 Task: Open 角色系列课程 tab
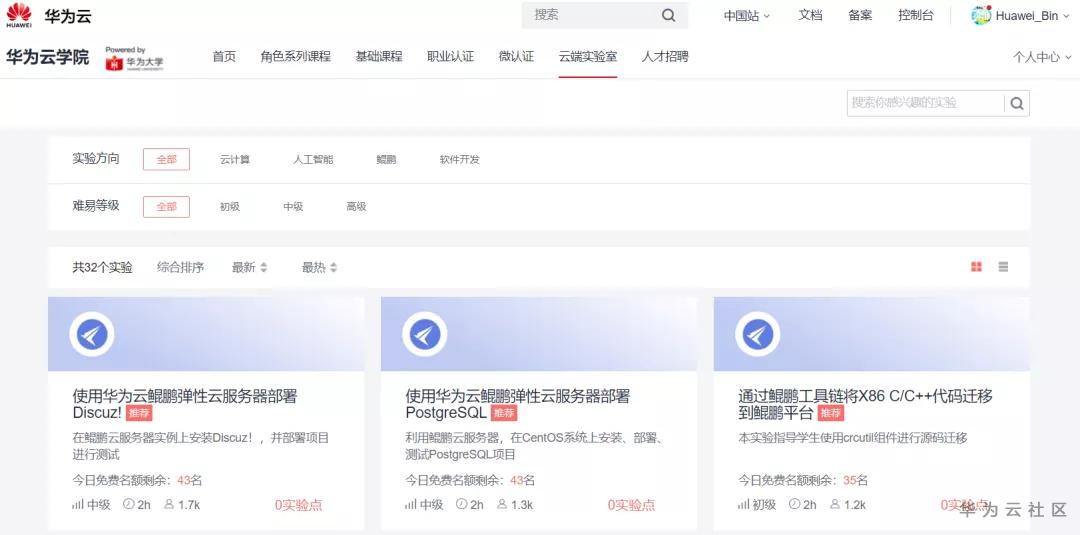pos(295,56)
